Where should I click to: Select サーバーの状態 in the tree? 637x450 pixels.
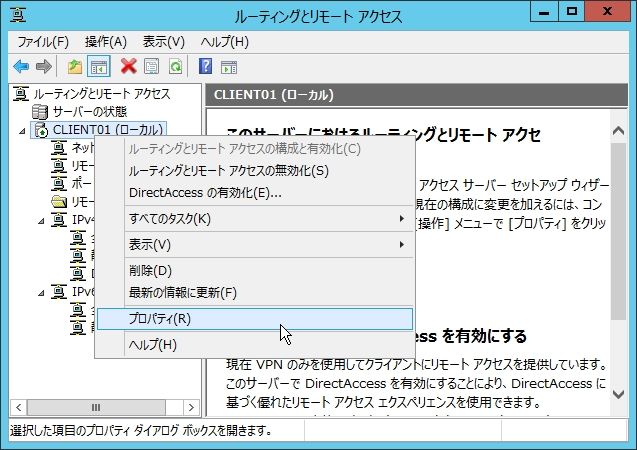coord(90,111)
